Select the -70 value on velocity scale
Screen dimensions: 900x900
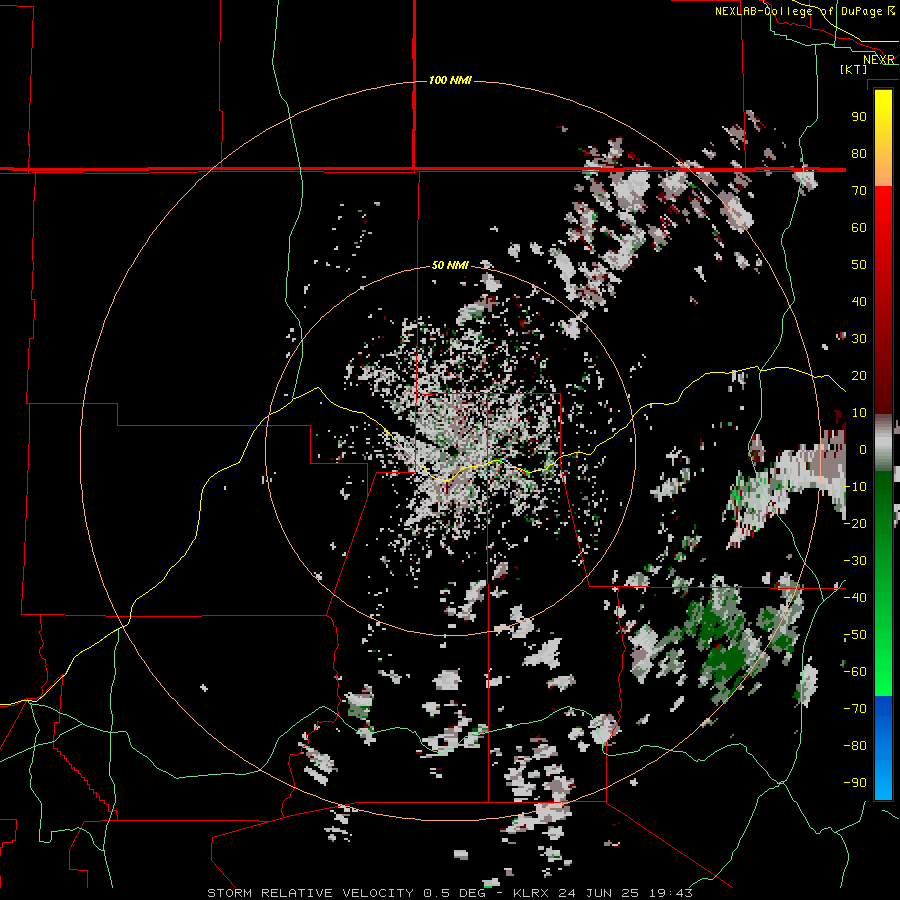click(855, 709)
